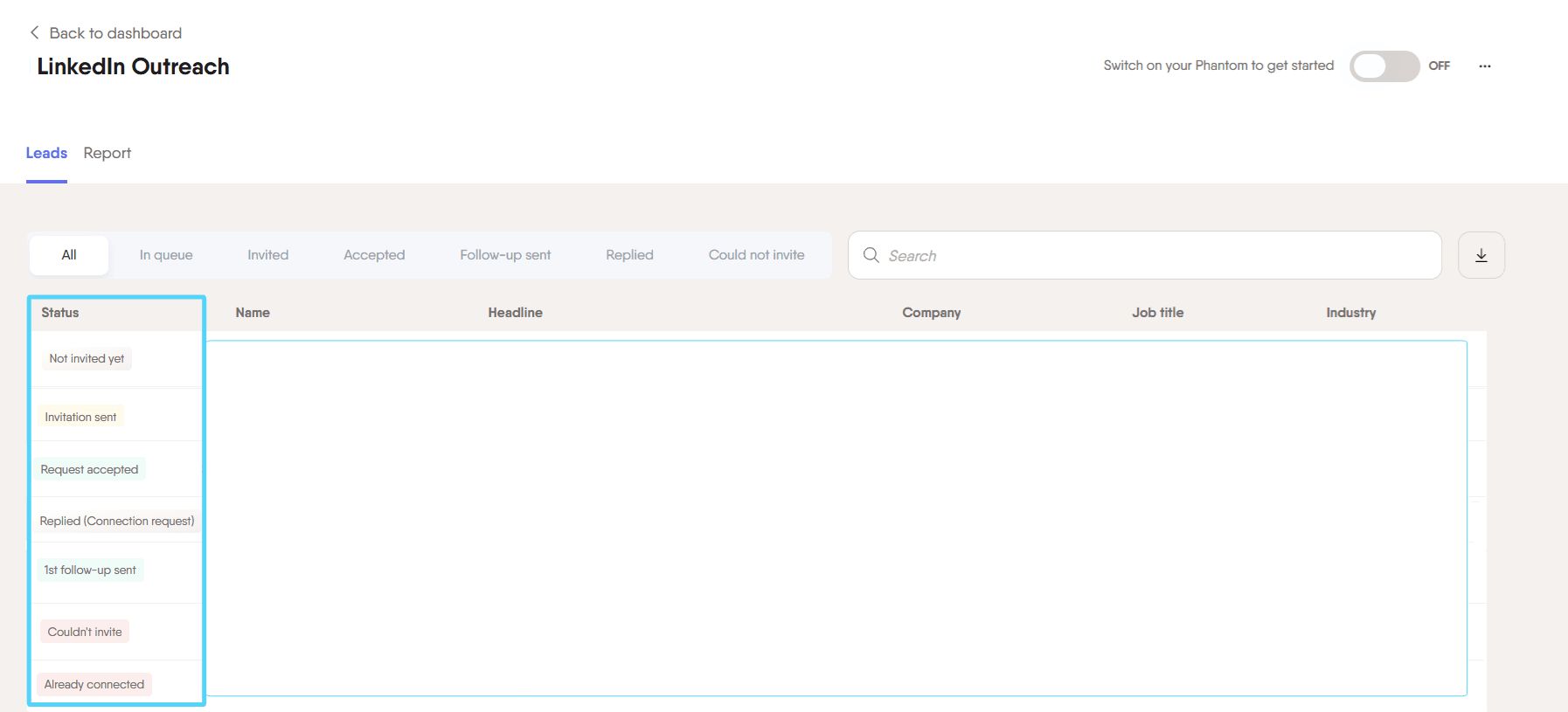Open the three-dot more options menu
This screenshot has height=712, width=1568.
[x=1484, y=66]
